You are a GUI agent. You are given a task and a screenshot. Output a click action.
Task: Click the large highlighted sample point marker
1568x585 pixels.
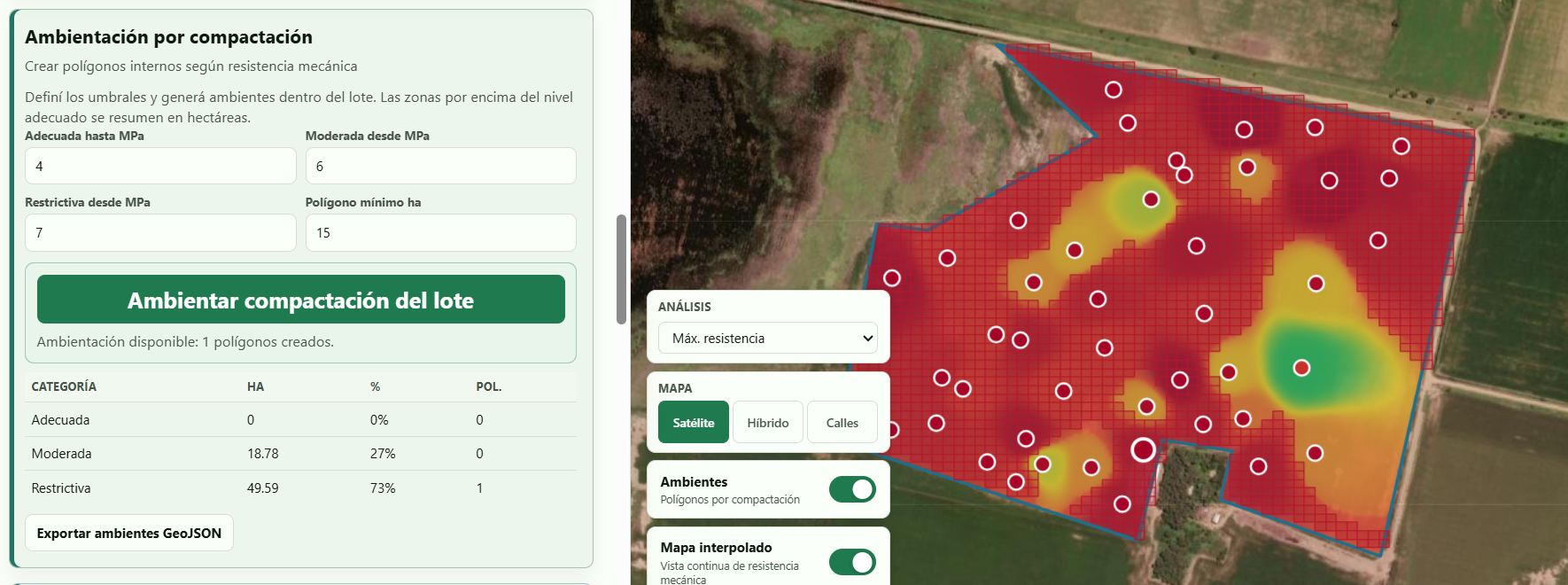click(x=1143, y=450)
